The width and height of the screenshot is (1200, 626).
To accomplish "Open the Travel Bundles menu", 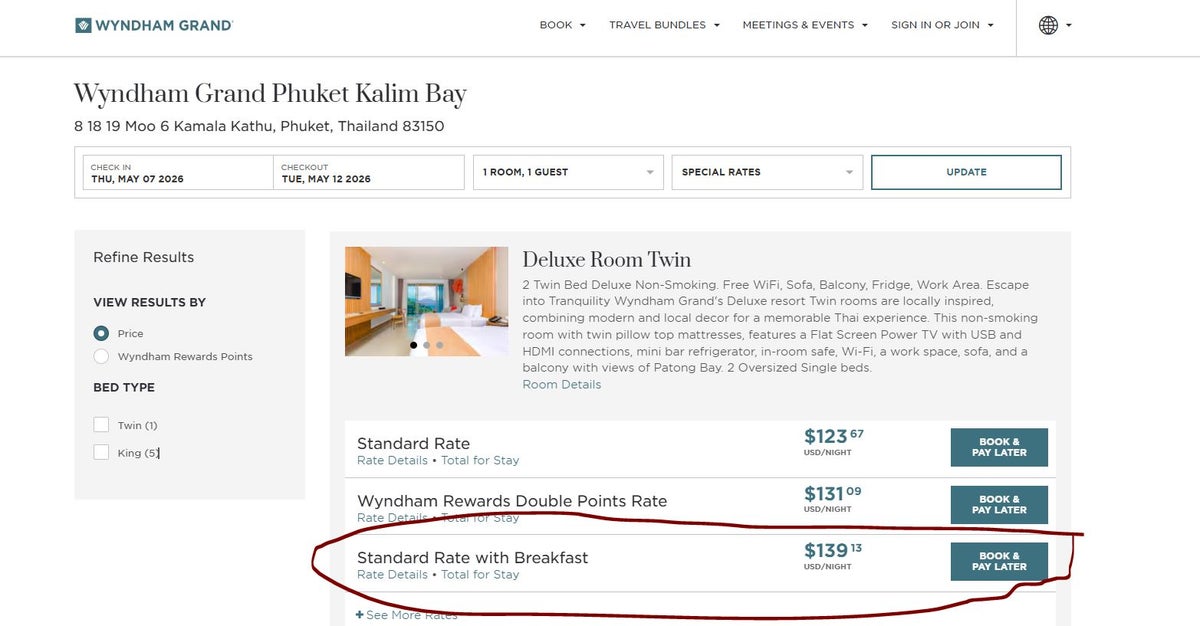I will pyautogui.click(x=664, y=25).
